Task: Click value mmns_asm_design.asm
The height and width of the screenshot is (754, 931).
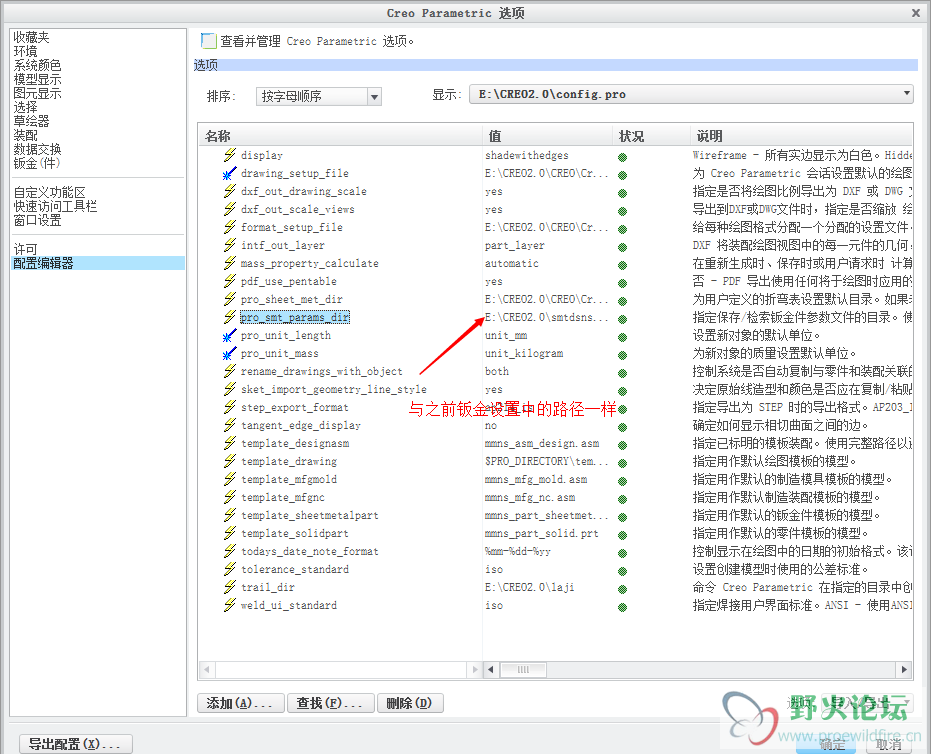Action: tap(542, 443)
